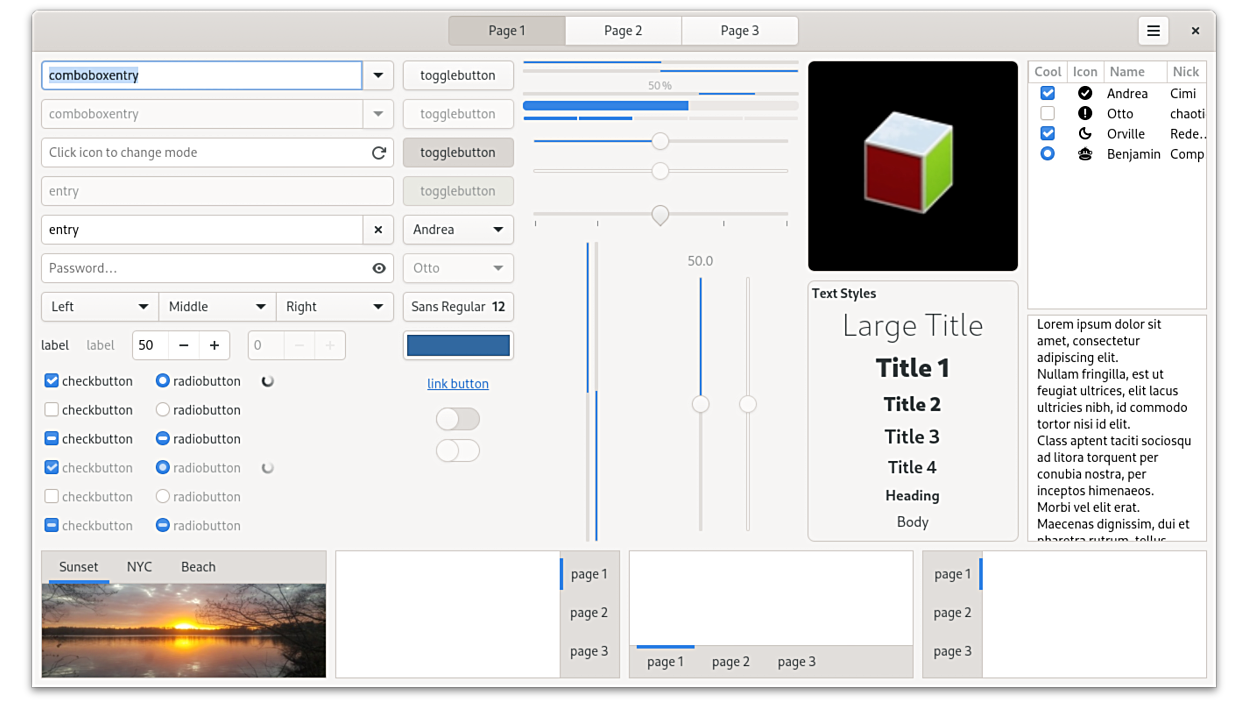Turn on the first switch under link button
1248x702 pixels.
tap(458, 419)
